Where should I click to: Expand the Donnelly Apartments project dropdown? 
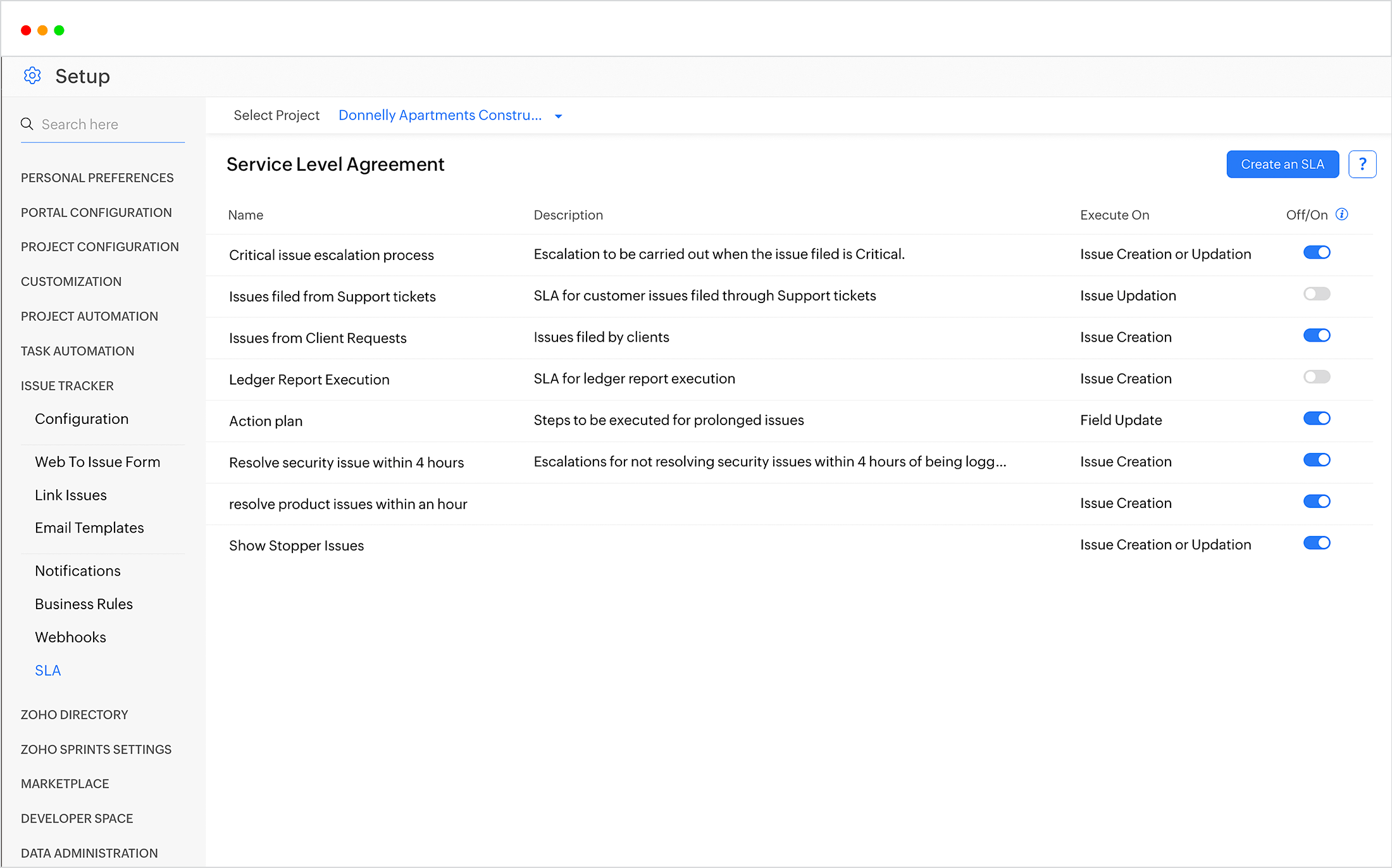coord(559,115)
